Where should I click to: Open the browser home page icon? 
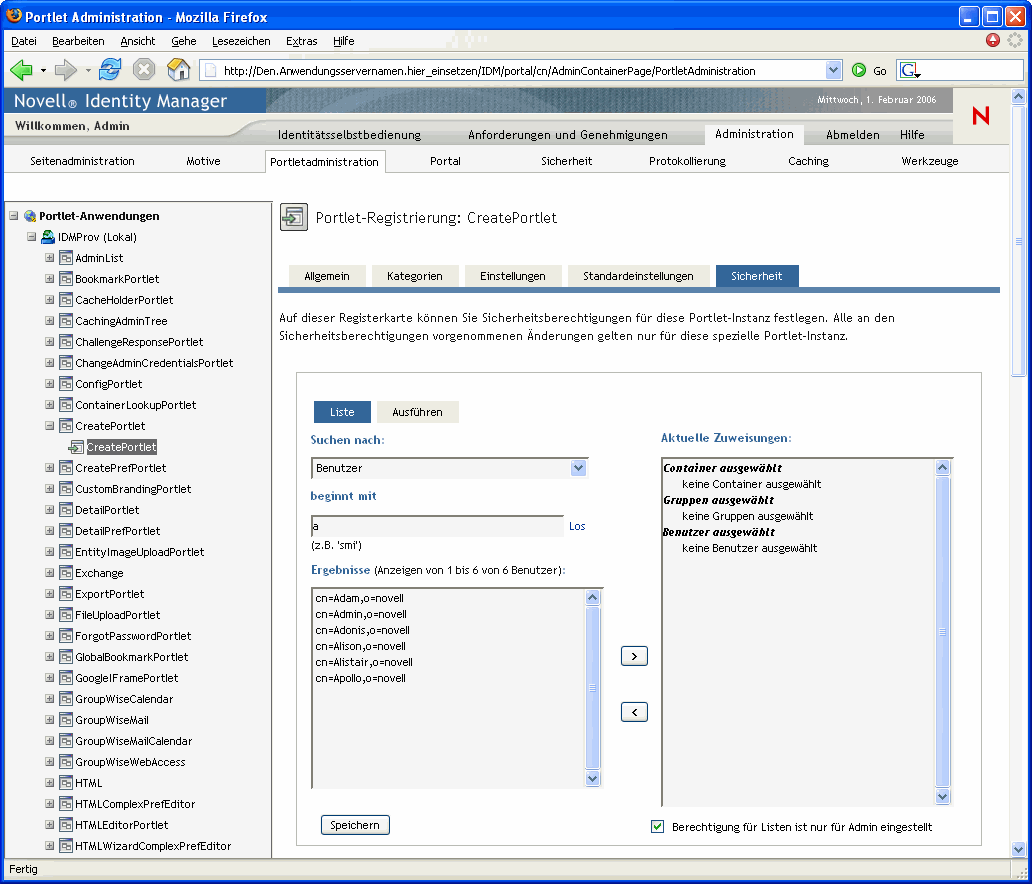[x=178, y=70]
